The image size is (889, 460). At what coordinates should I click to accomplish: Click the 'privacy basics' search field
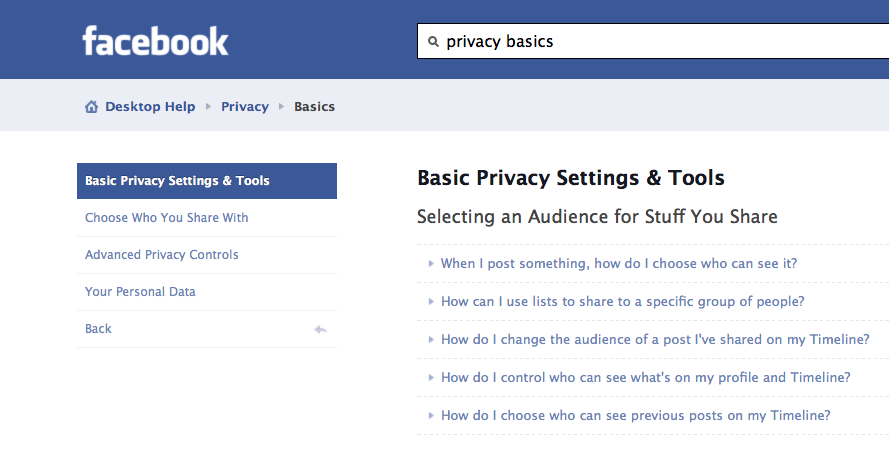[x=653, y=41]
